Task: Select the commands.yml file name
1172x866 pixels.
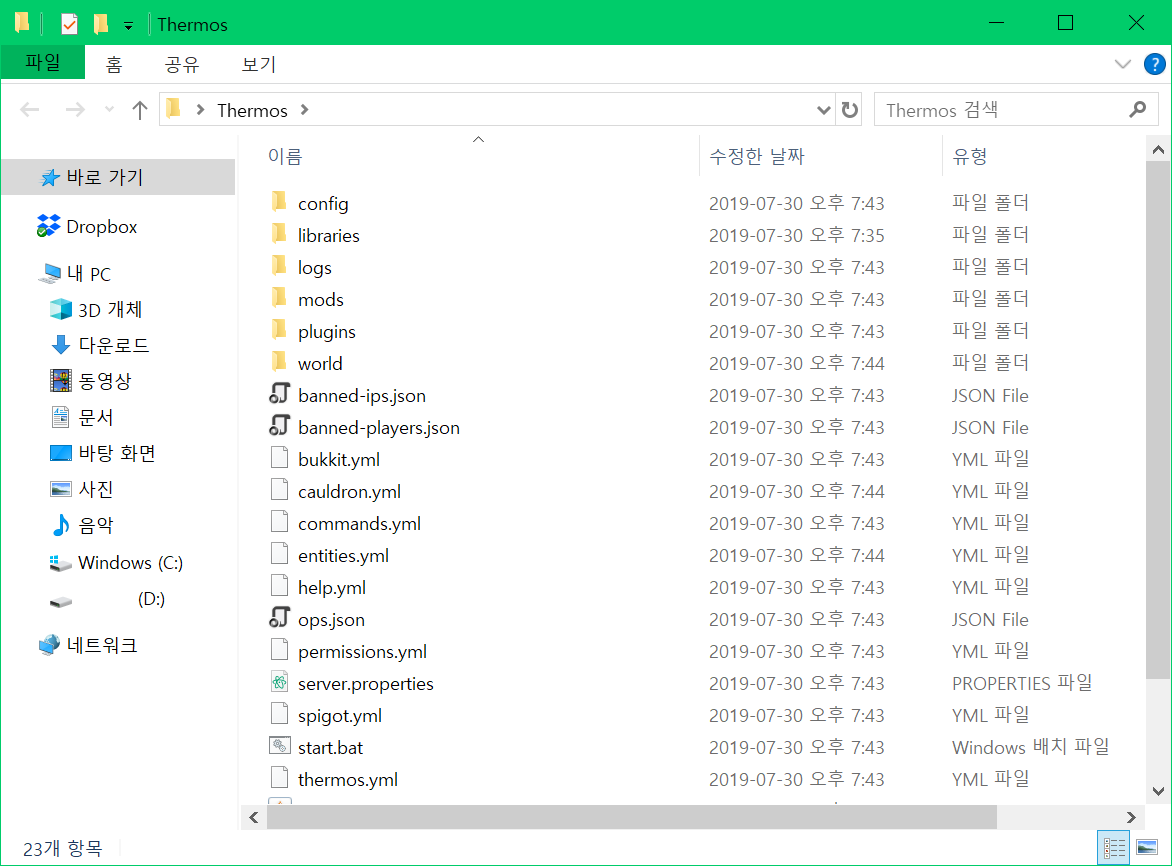Action: pos(360,524)
